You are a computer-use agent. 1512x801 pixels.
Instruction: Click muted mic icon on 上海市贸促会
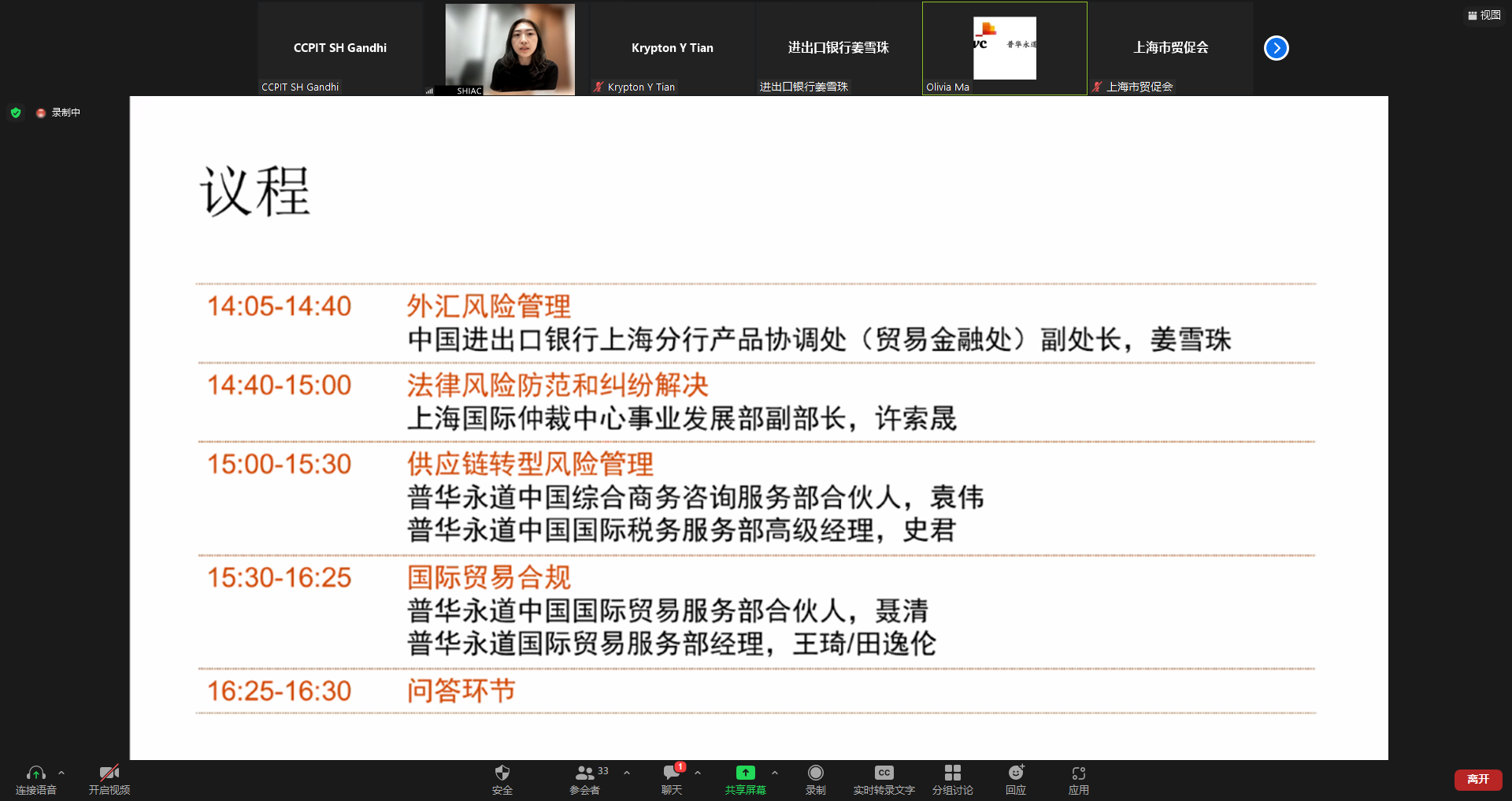(1097, 87)
